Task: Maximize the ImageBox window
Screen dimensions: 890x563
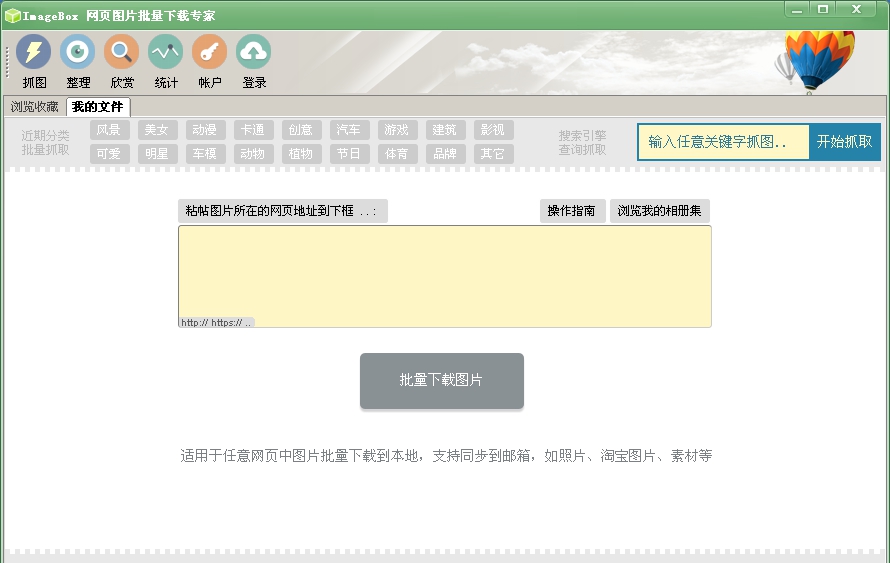Action: coord(823,10)
